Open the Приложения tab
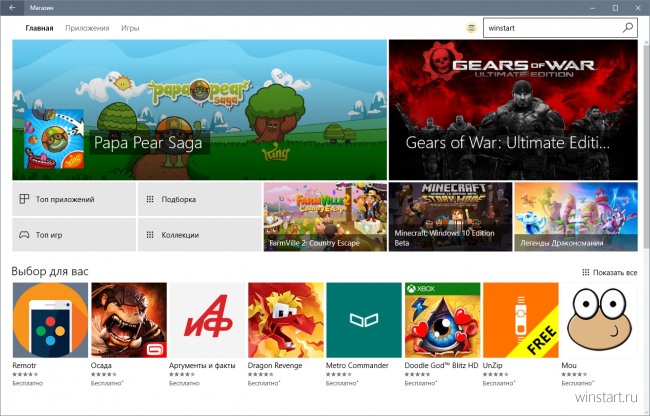 tap(87, 28)
